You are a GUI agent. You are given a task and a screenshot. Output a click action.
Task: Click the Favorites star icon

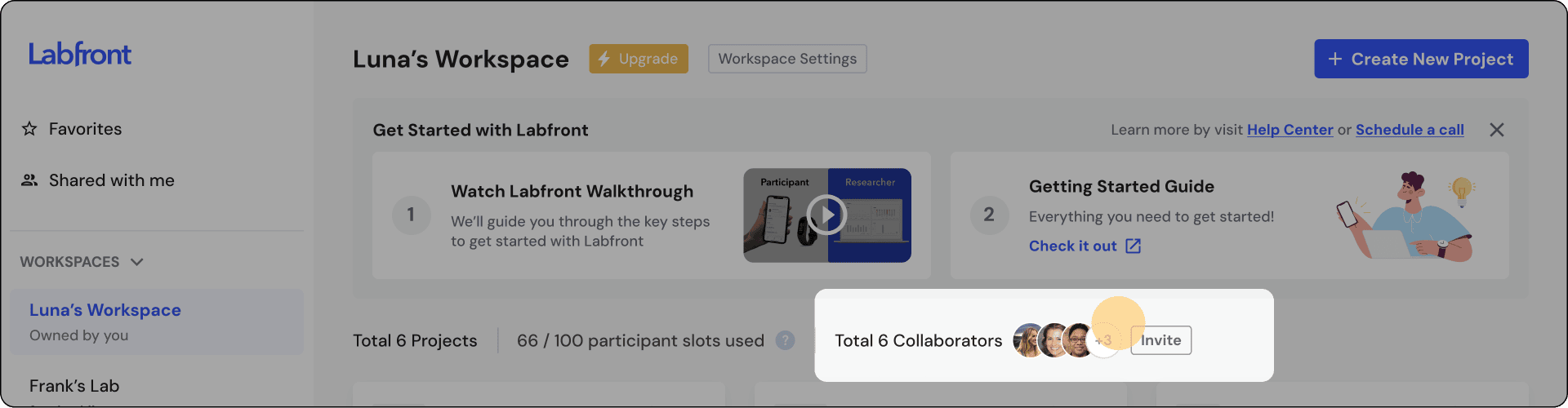29,129
